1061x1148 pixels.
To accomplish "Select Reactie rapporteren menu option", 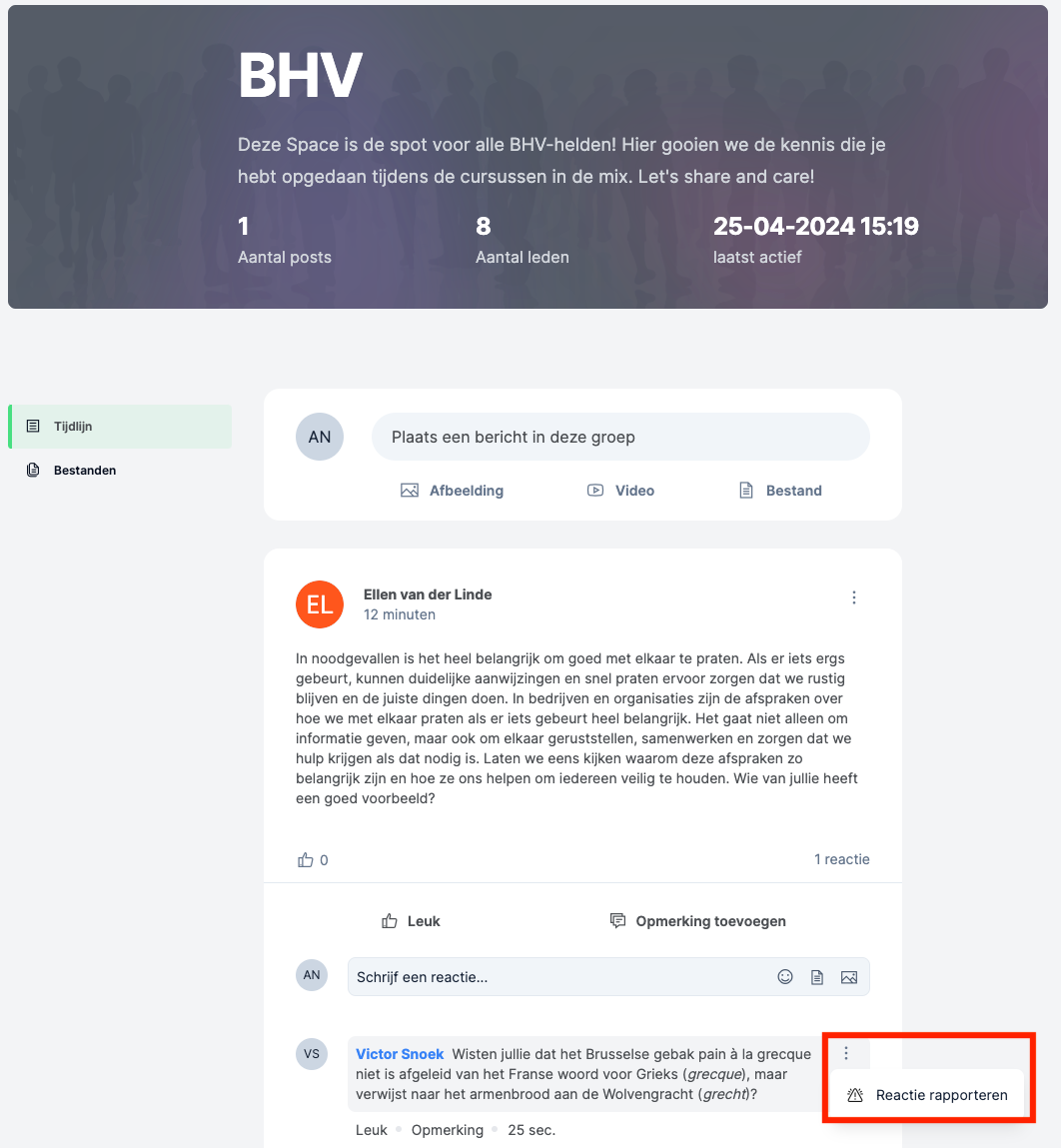I will (927, 1095).
